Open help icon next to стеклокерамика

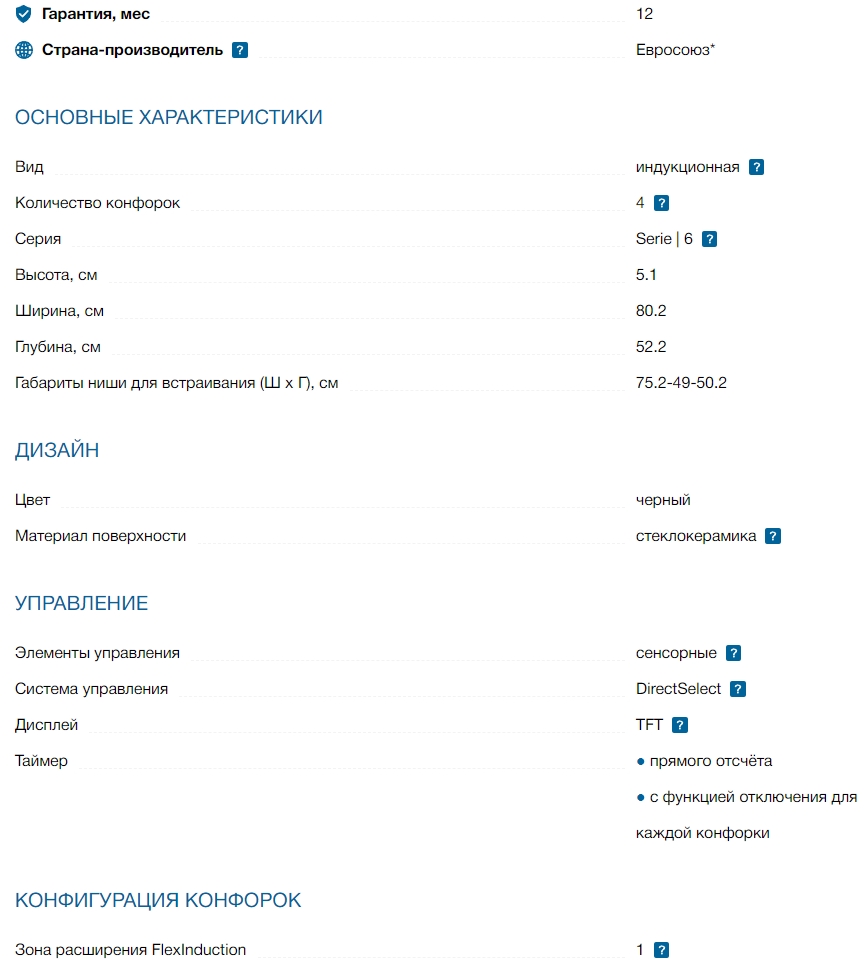(x=773, y=537)
